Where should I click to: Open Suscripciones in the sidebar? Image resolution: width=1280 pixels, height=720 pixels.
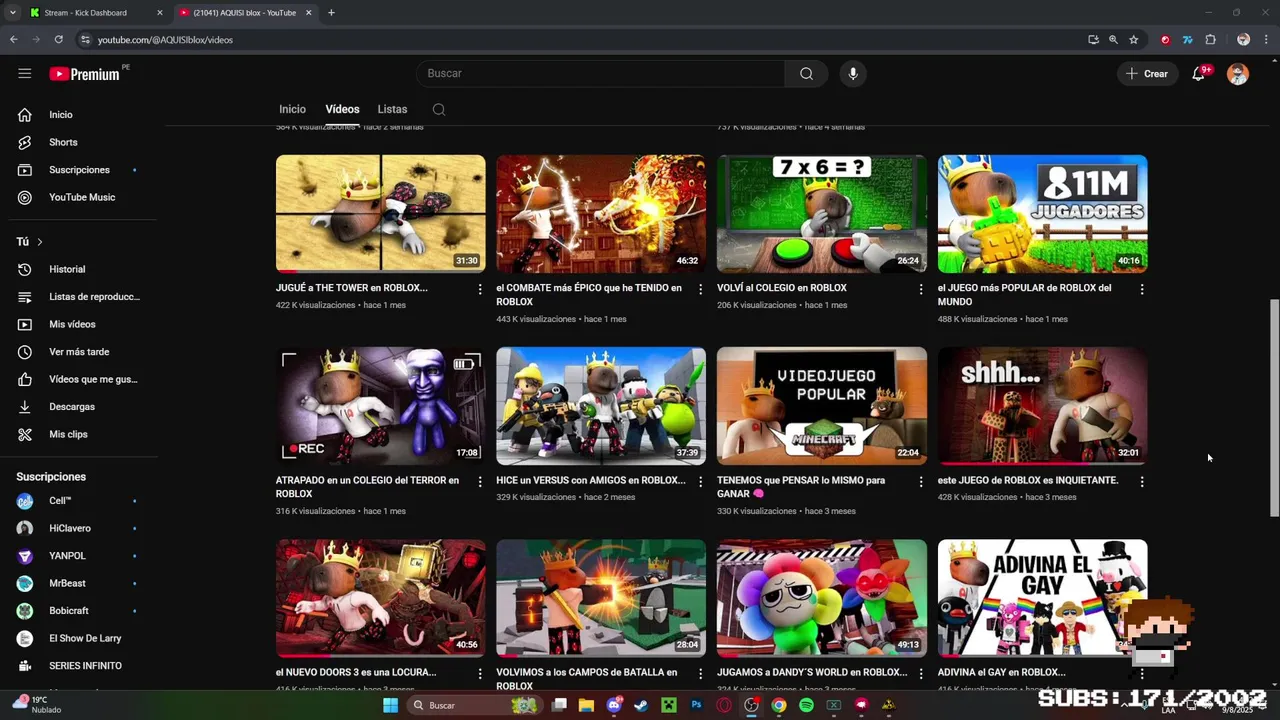click(x=80, y=170)
